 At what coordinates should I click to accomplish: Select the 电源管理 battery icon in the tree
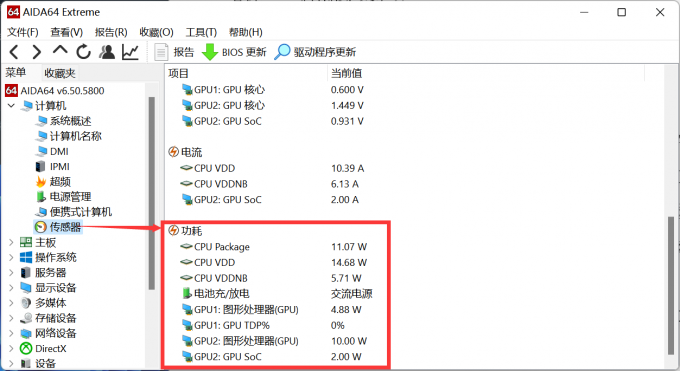click(x=41, y=197)
